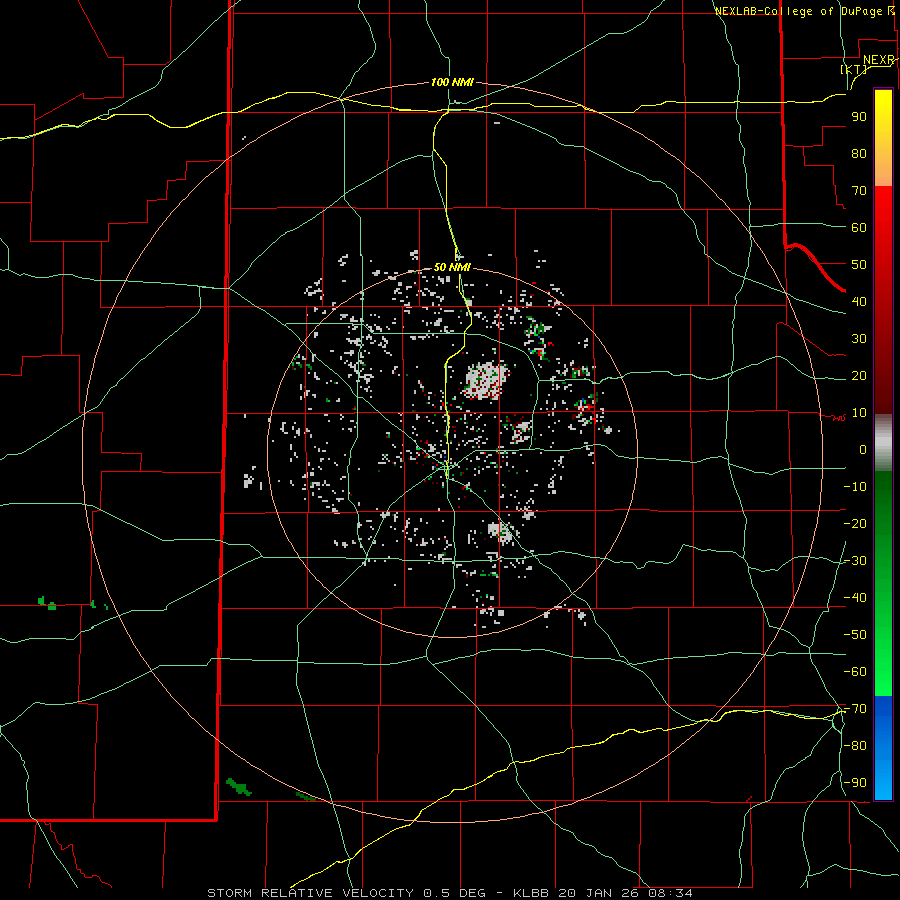900x900 pixels.
Task: Select the -70 scale label
Action: (x=855, y=709)
